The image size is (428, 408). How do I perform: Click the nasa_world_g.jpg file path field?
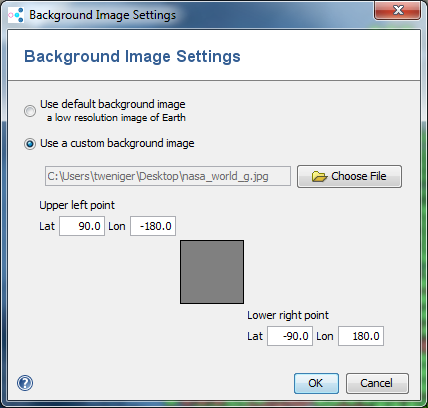point(168,176)
